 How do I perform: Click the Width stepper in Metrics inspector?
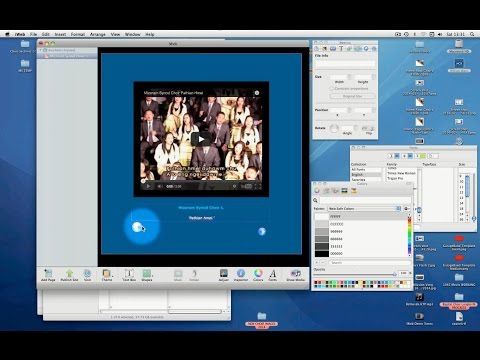(x=350, y=77)
